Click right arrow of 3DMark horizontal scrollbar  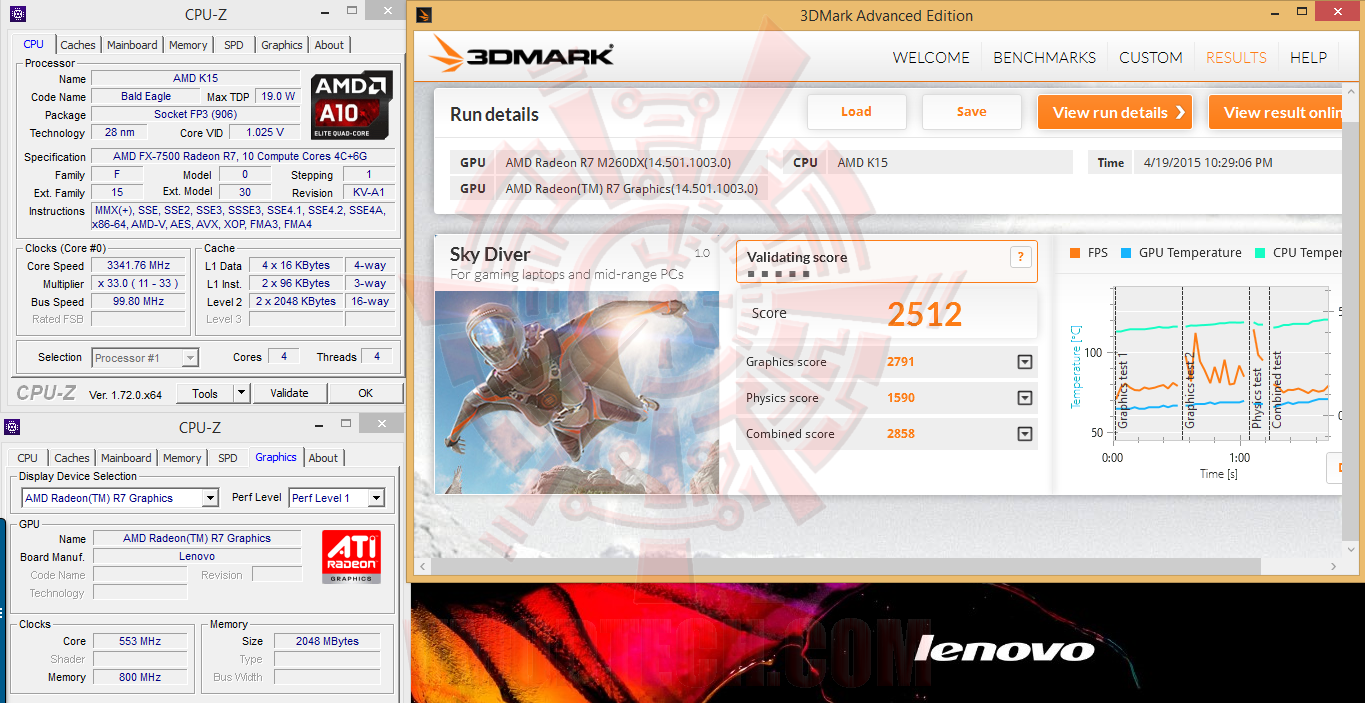point(1334,567)
